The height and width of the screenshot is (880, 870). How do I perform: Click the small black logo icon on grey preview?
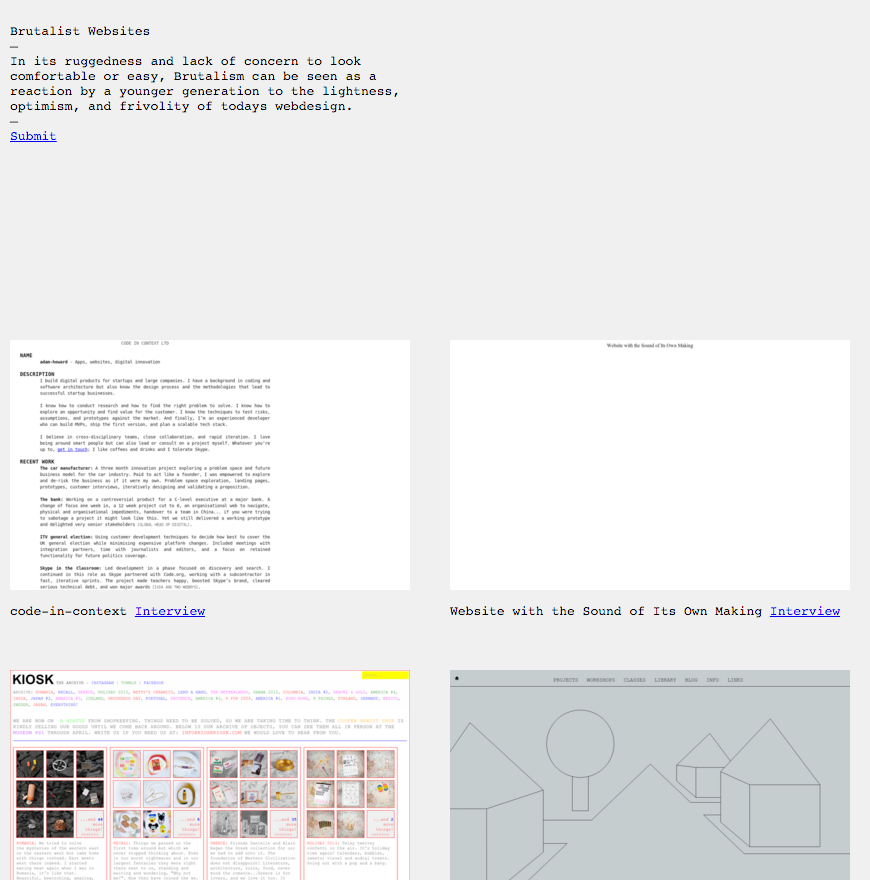point(456,679)
